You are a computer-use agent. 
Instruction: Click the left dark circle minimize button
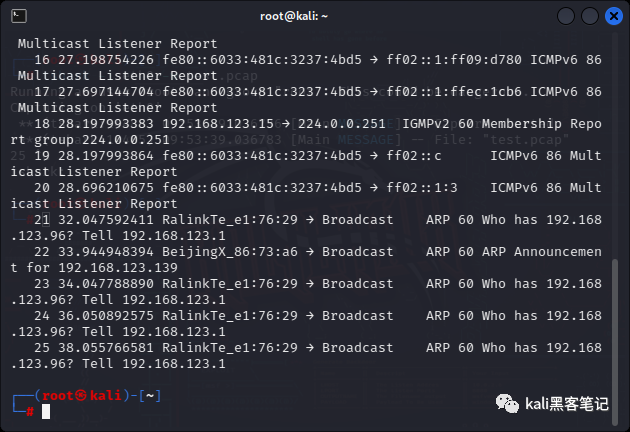pos(565,16)
